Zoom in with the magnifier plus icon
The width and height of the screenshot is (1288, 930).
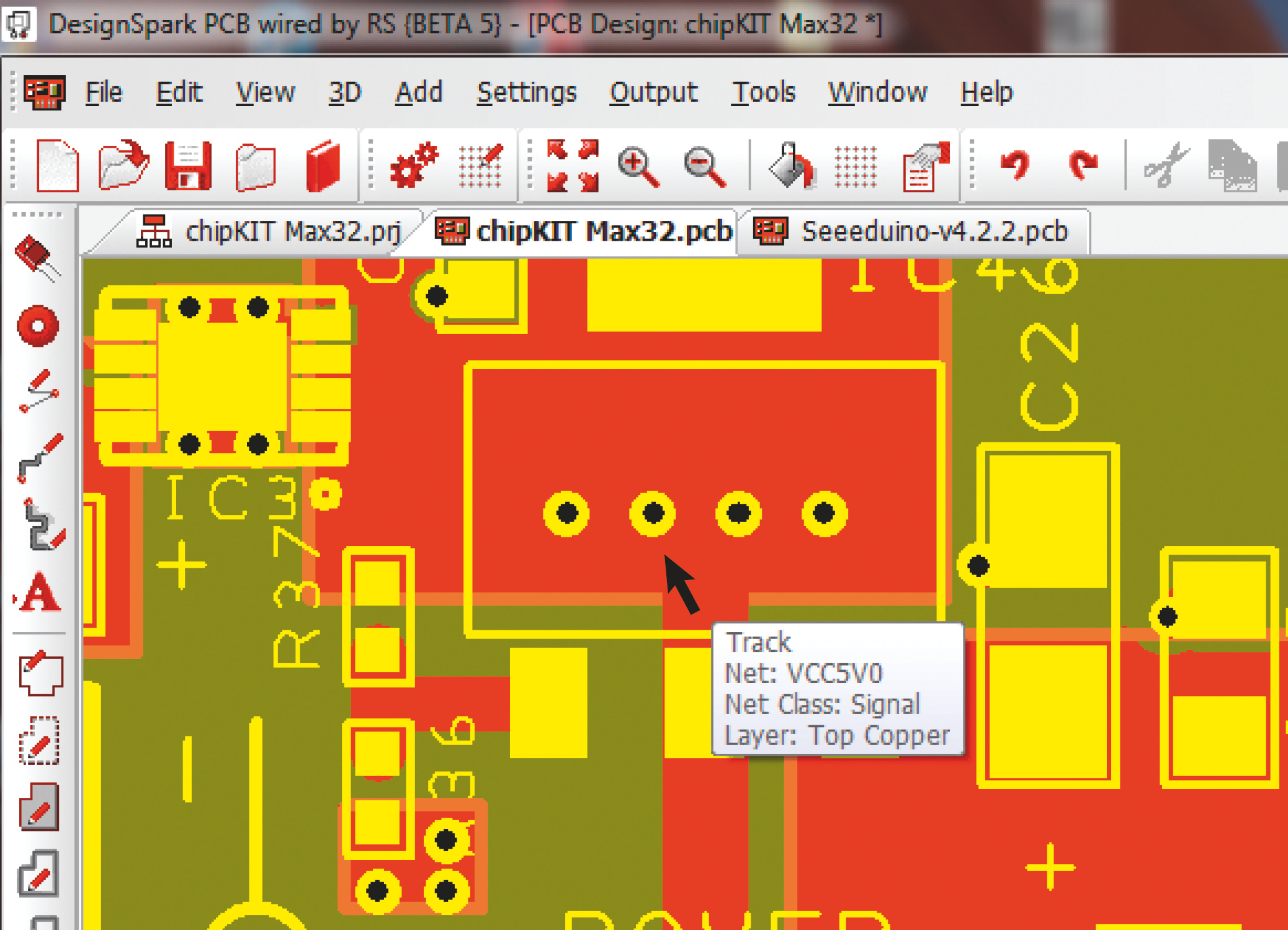638,166
